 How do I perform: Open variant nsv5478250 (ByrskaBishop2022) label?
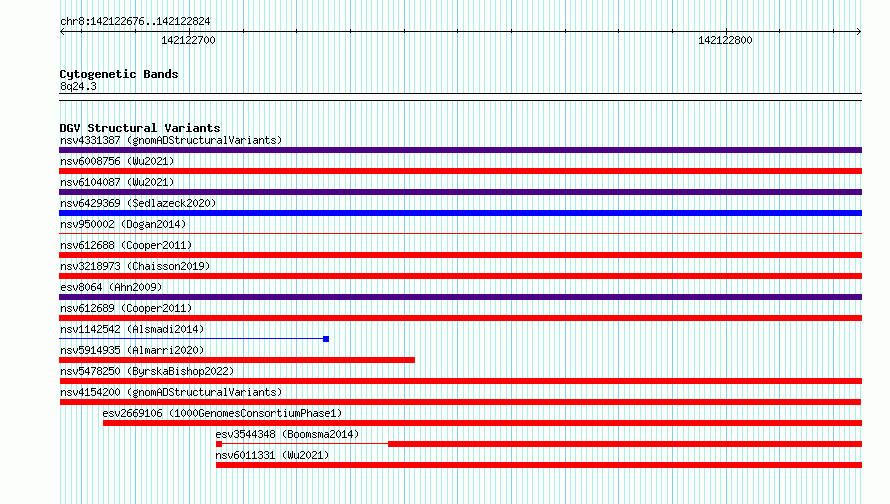[147, 371]
